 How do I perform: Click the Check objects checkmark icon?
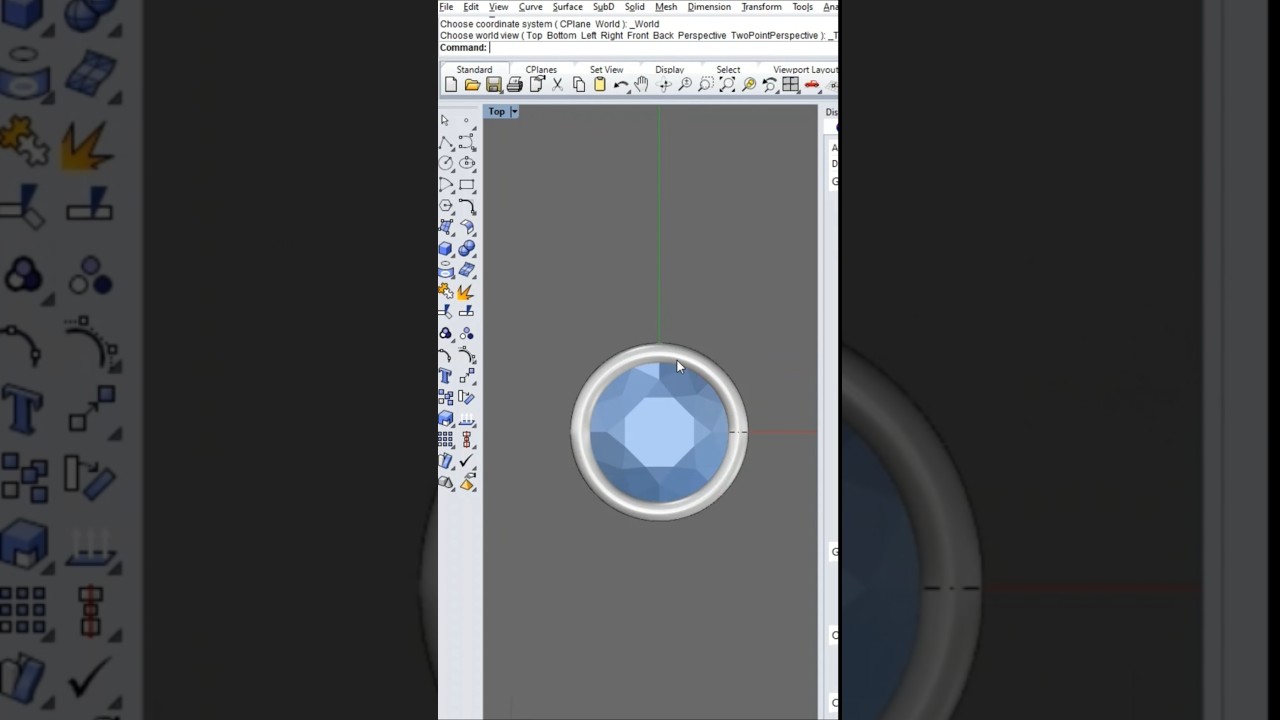[x=467, y=461]
